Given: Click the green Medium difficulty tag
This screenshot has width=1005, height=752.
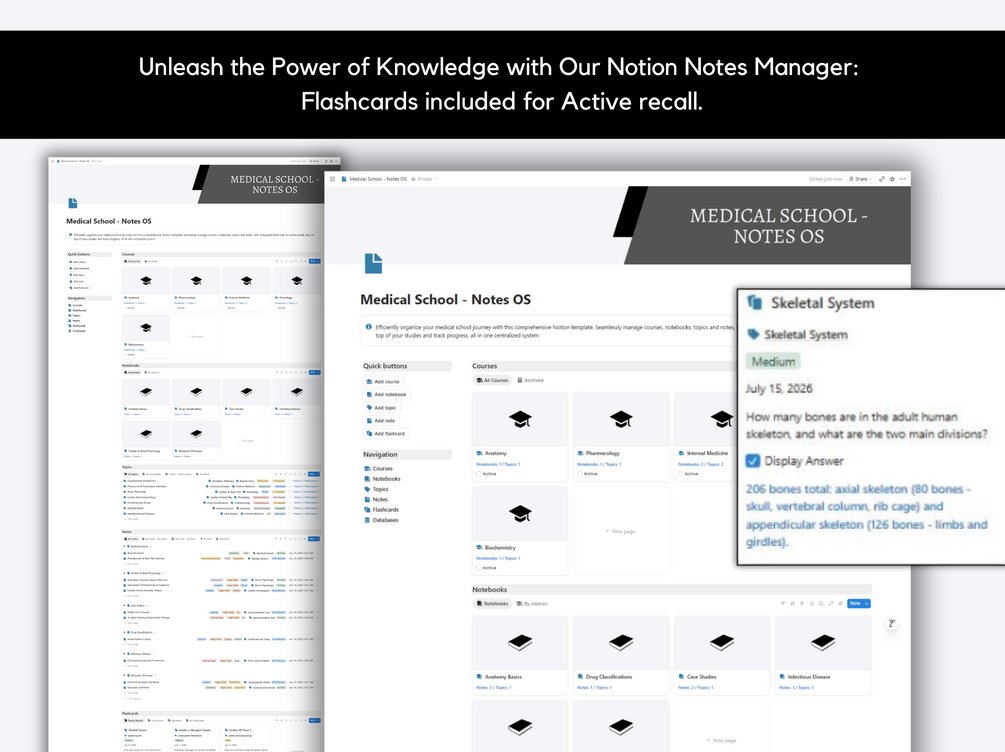Looking at the screenshot, I should [x=773, y=362].
